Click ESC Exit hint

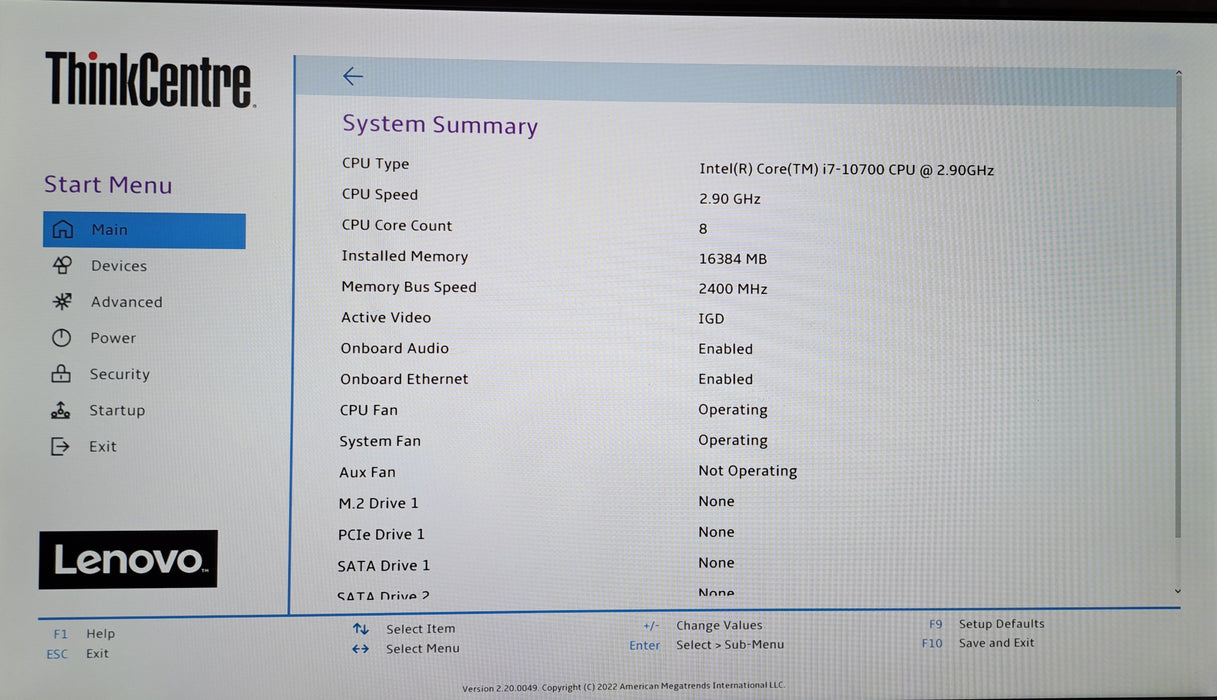click(x=78, y=654)
